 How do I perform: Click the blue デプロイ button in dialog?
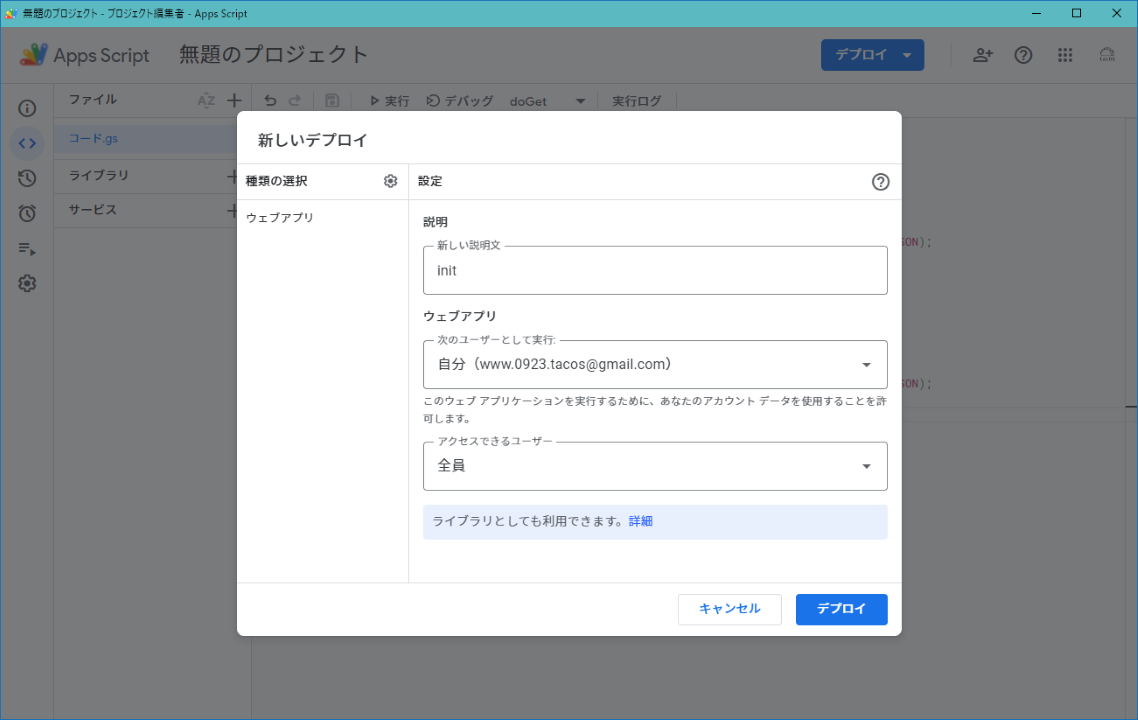click(841, 609)
